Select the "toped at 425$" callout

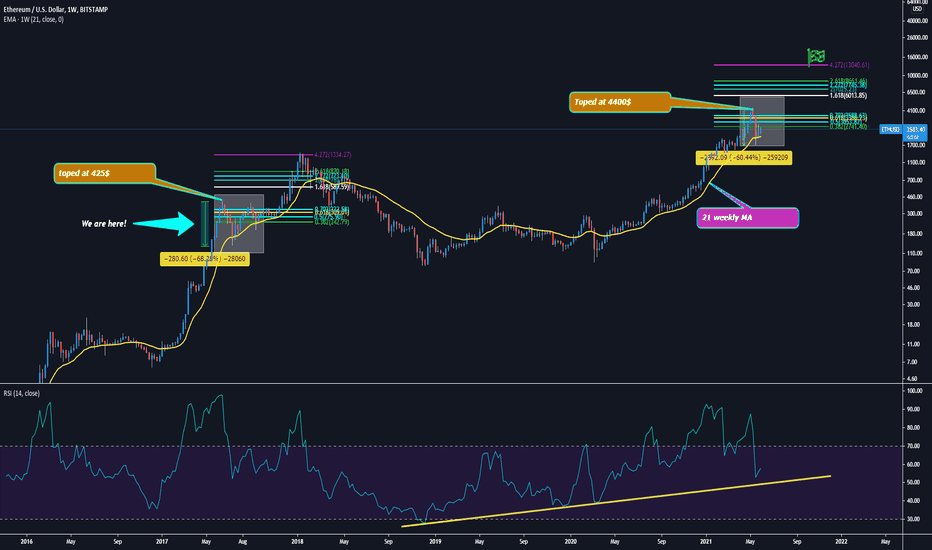(x=105, y=173)
